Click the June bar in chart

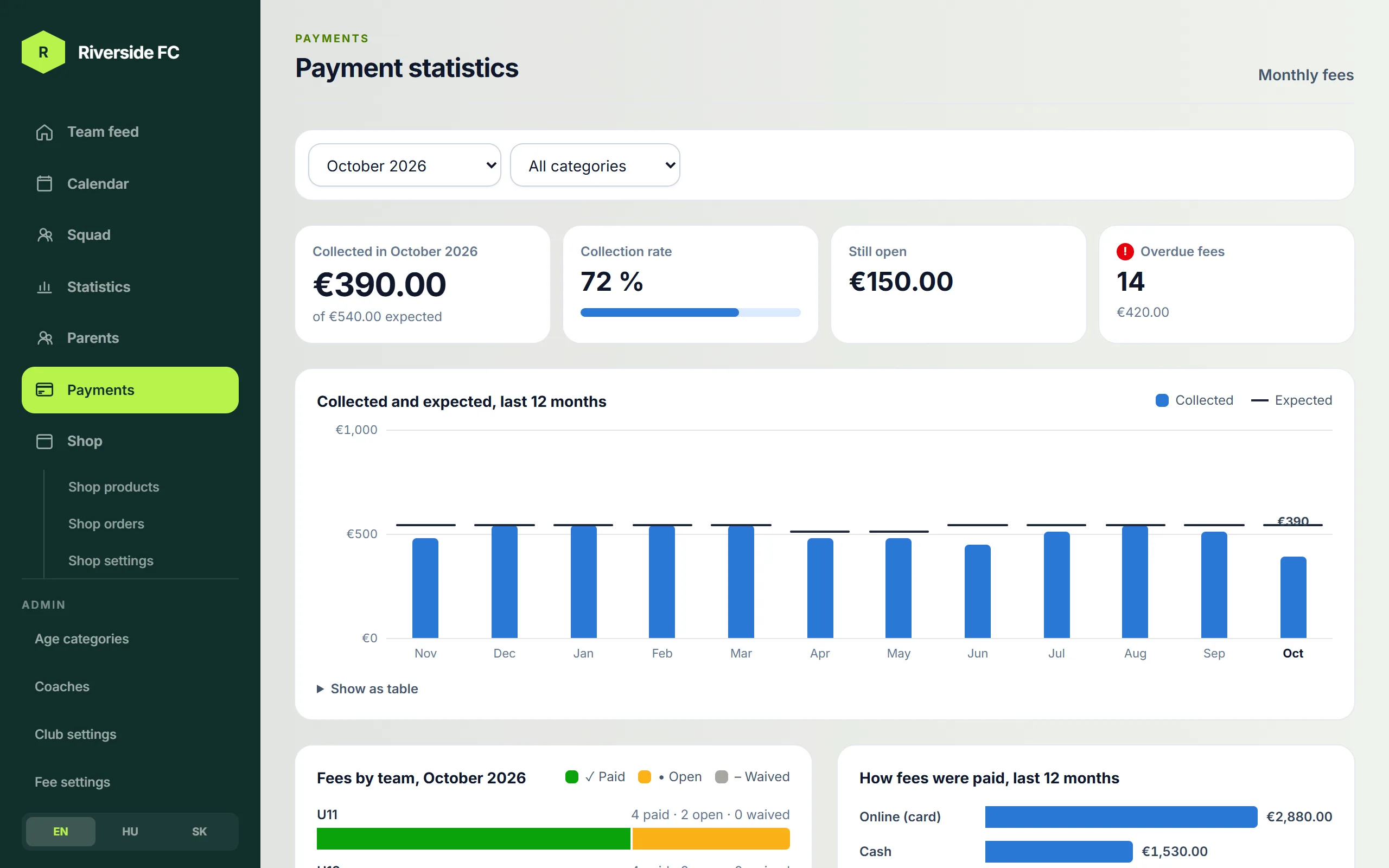(978, 591)
